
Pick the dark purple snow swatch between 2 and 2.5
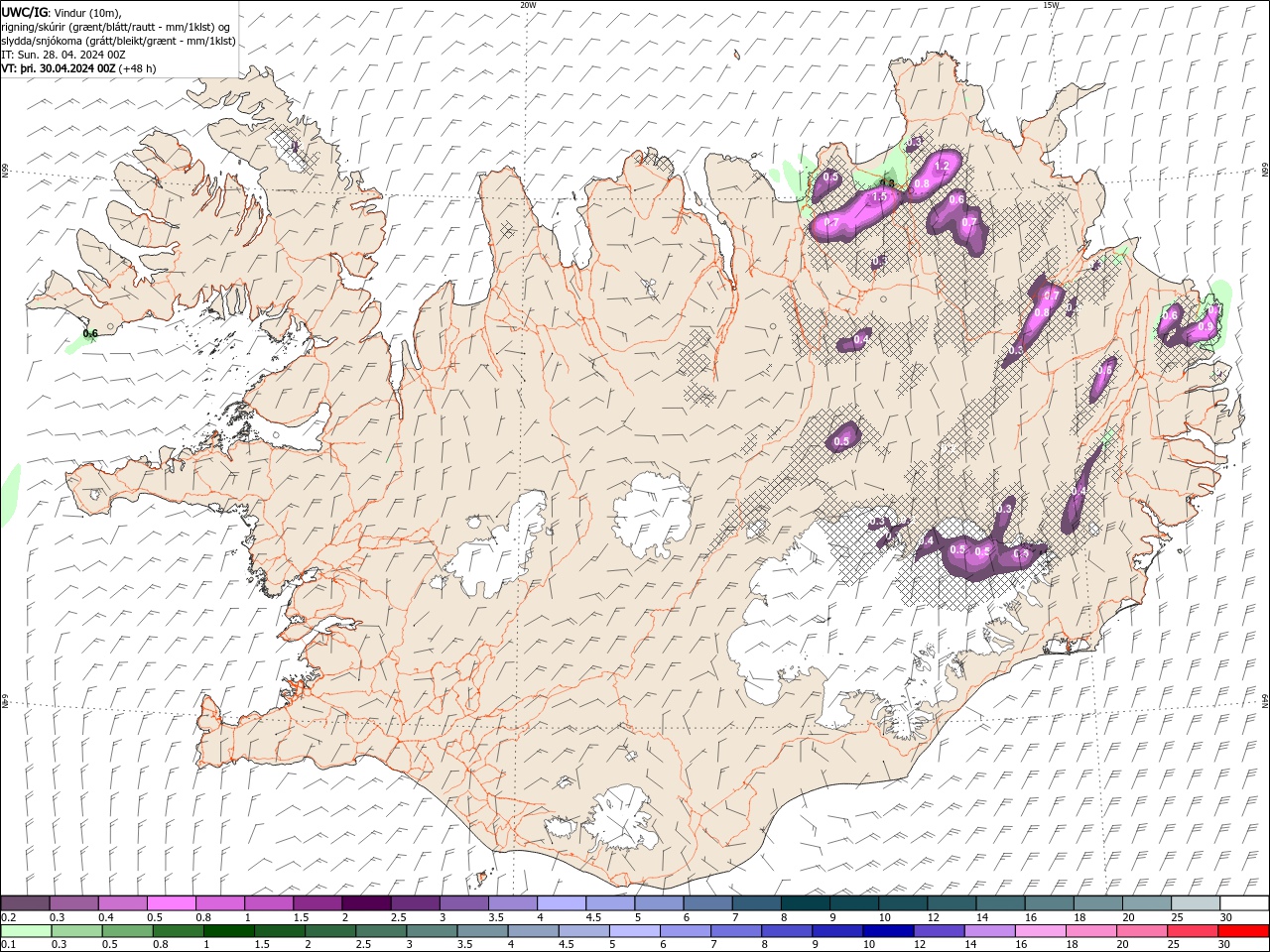[366, 903]
